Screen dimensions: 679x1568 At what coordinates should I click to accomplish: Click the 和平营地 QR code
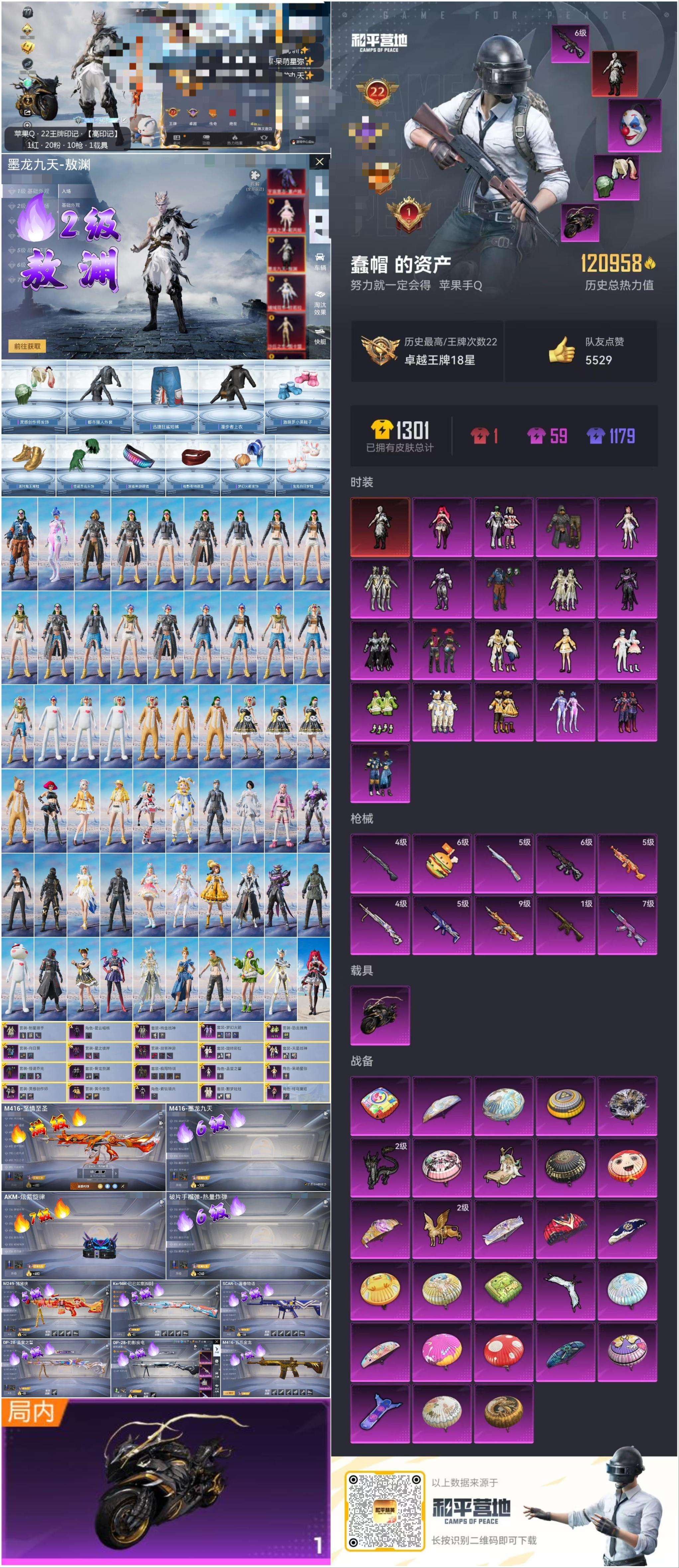(385, 1511)
